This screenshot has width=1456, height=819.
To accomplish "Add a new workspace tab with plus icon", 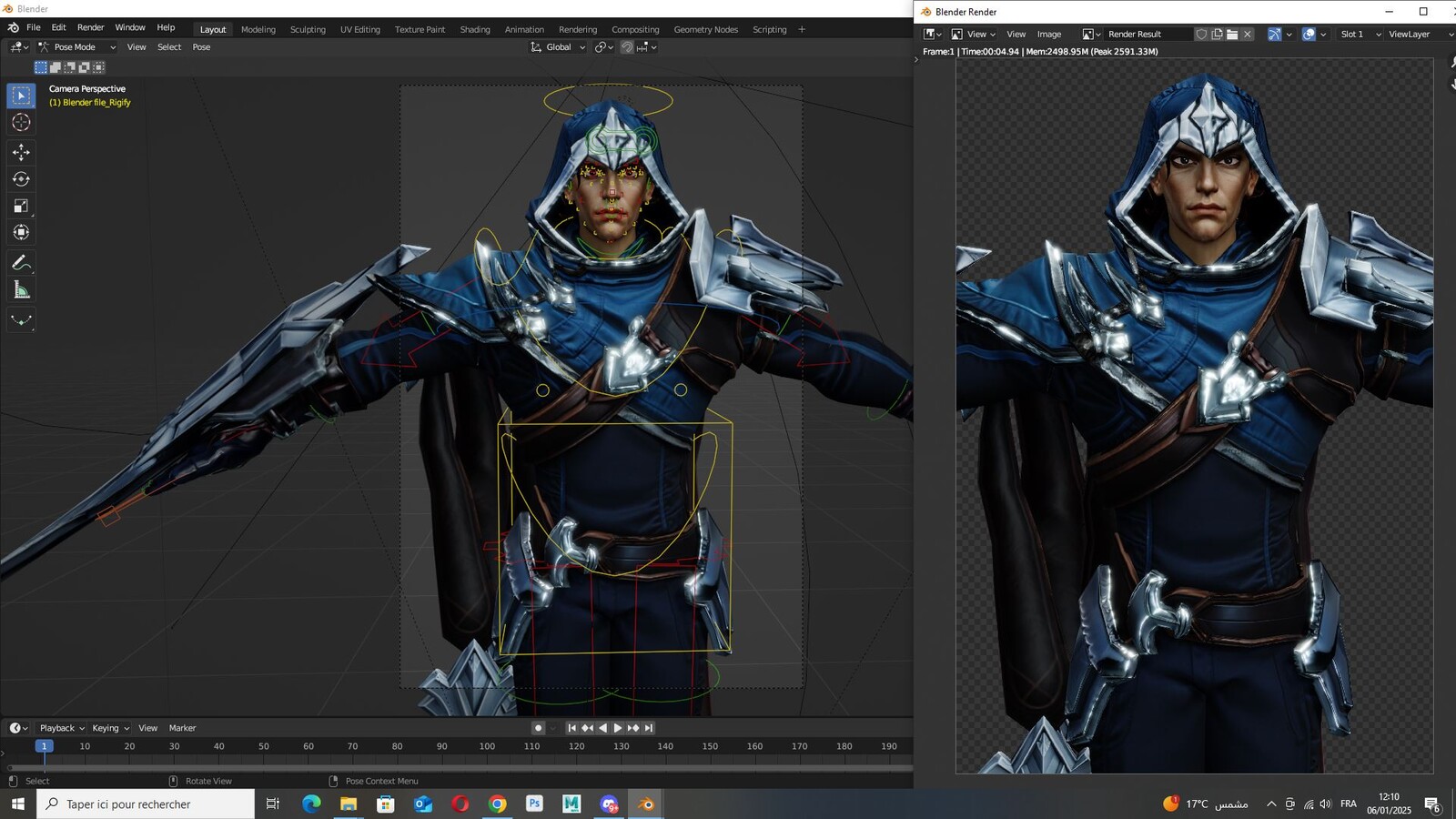I will tap(802, 29).
